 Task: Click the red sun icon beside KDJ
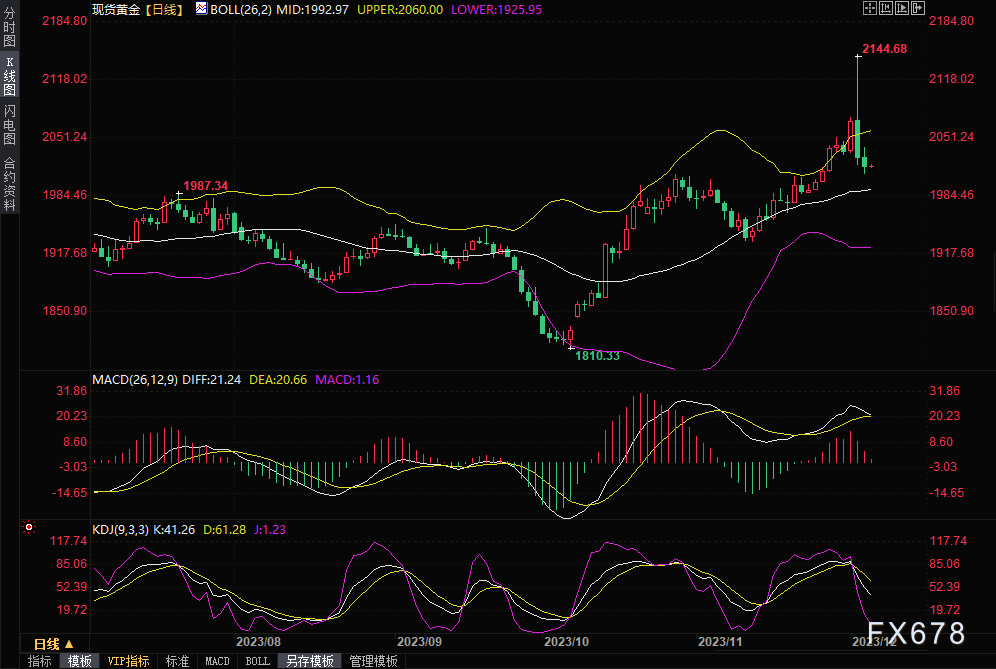point(29,526)
